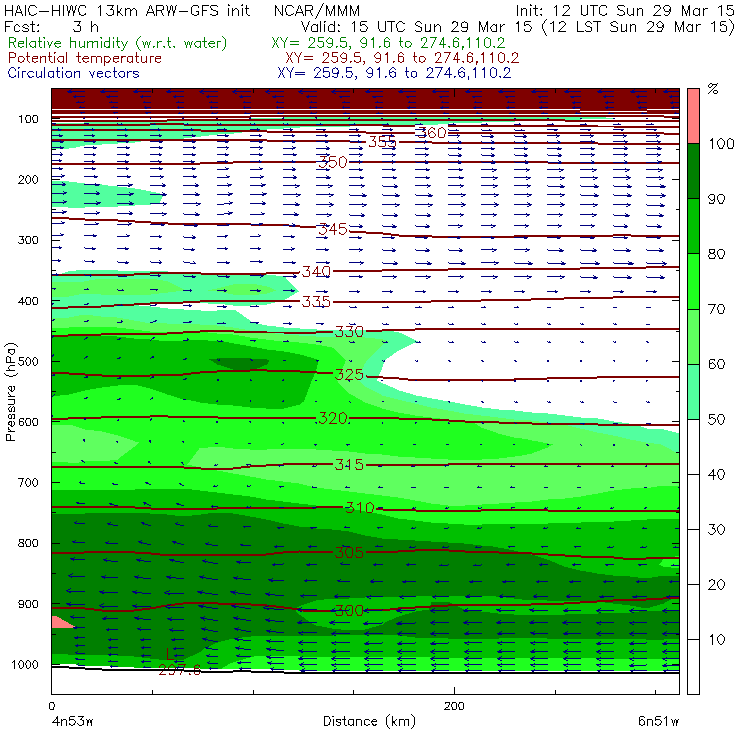This screenshot has width=740, height=740.
Task: Click the 330 contour label
Action: [x=349, y=332]
